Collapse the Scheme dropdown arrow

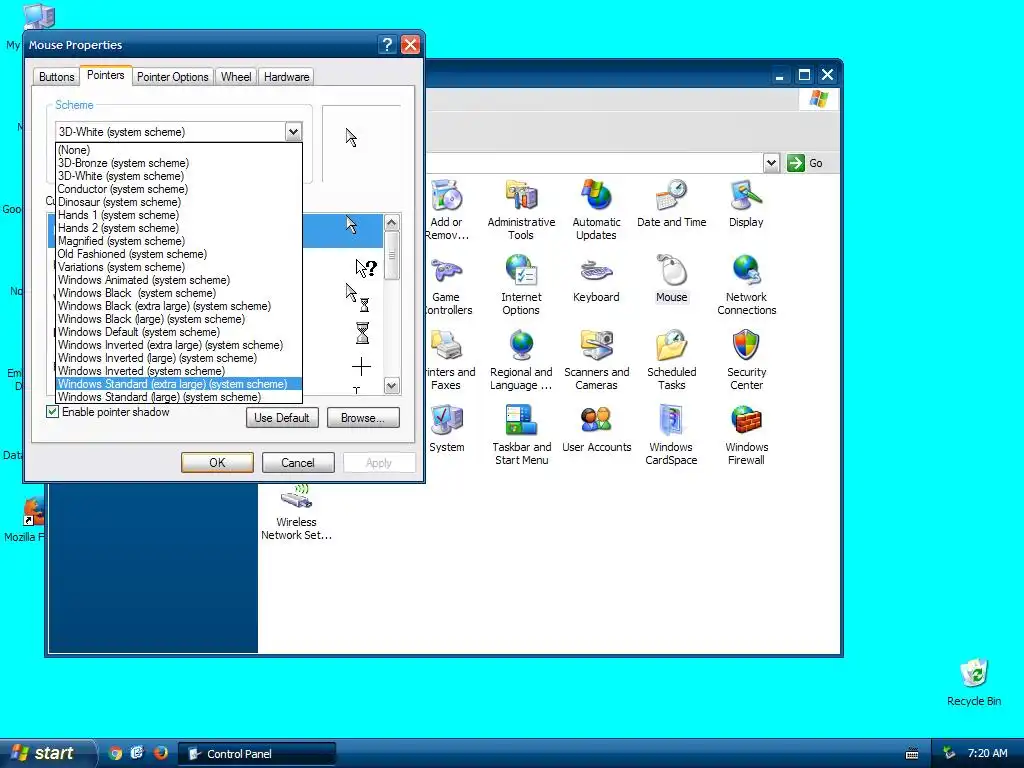pos(293,131)
